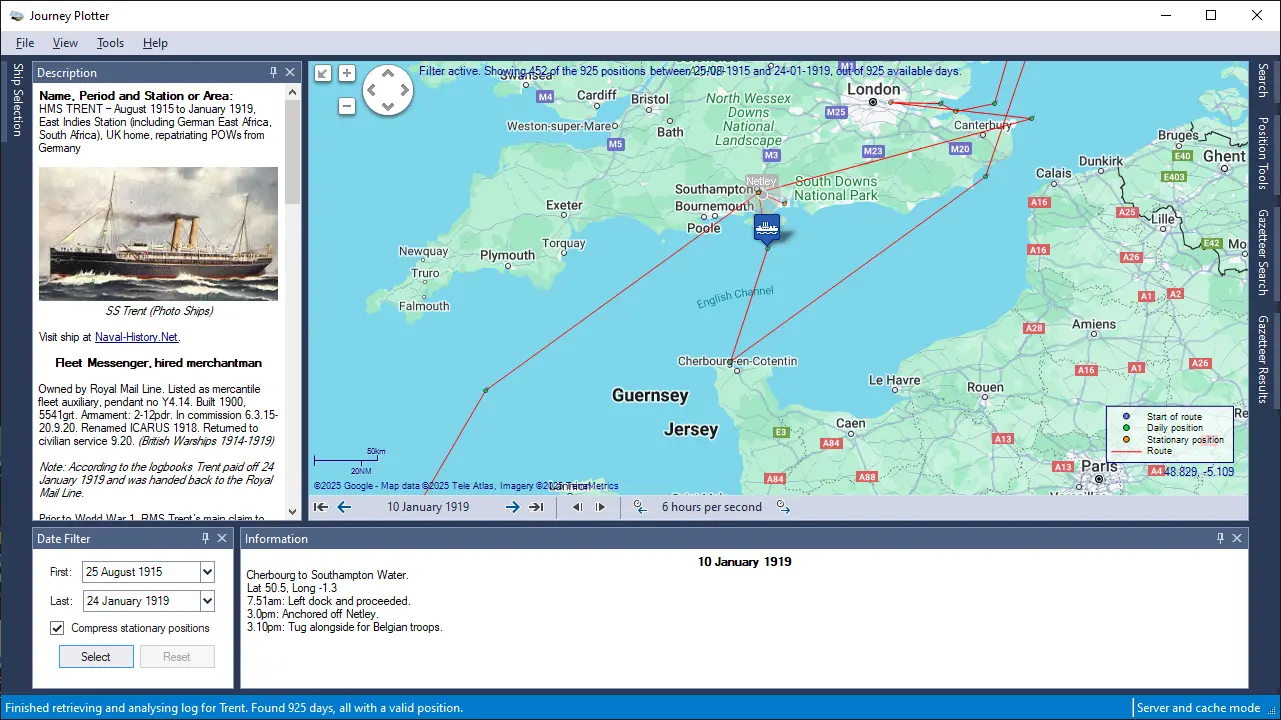Click the blue ship marker on the map
The image size is (1281, 720).
[767, 228]
